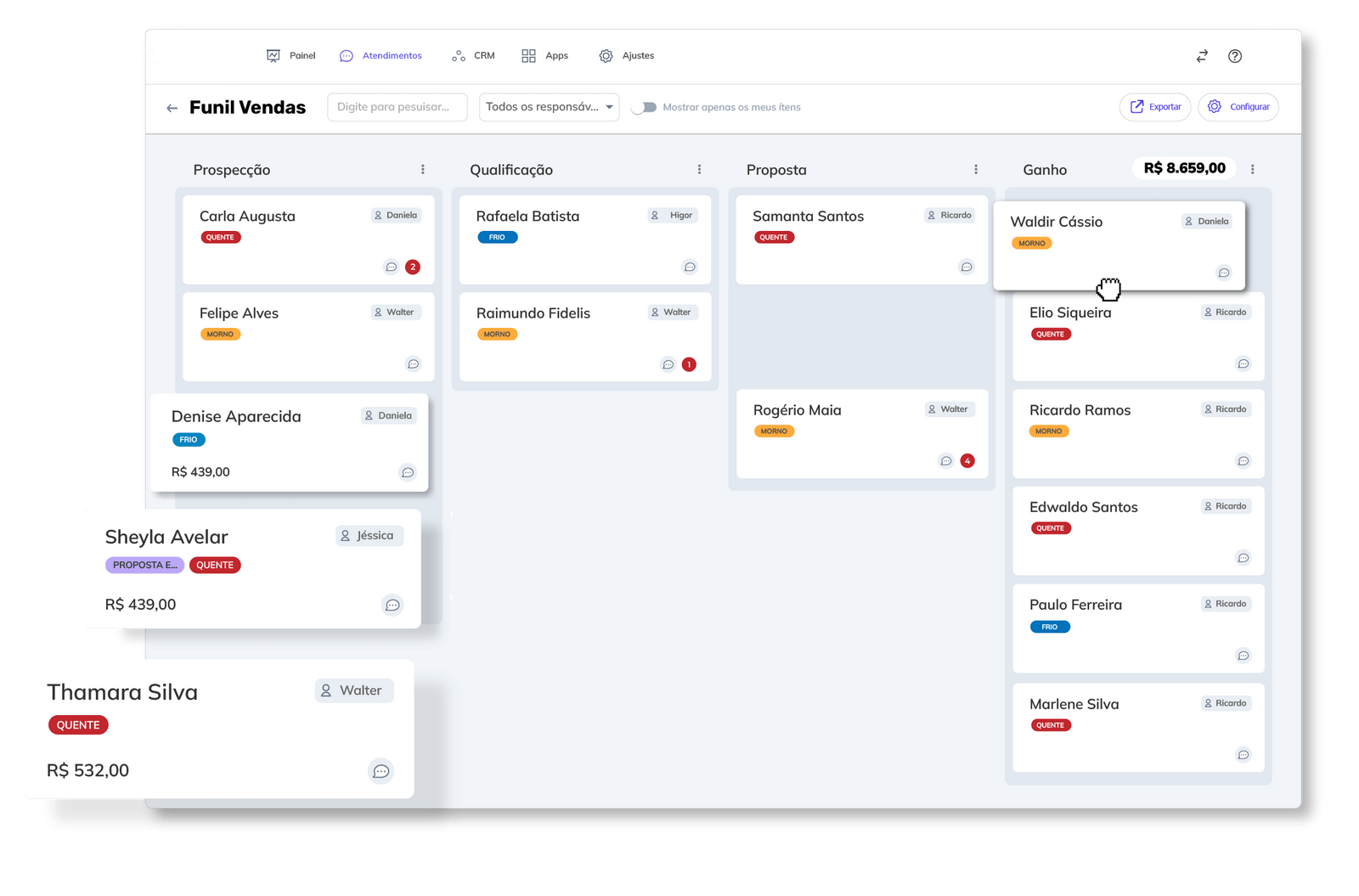The width and height of the screenshot is (1359, 896).
Task: Click the Exportar button
Action: point(1155,107)
